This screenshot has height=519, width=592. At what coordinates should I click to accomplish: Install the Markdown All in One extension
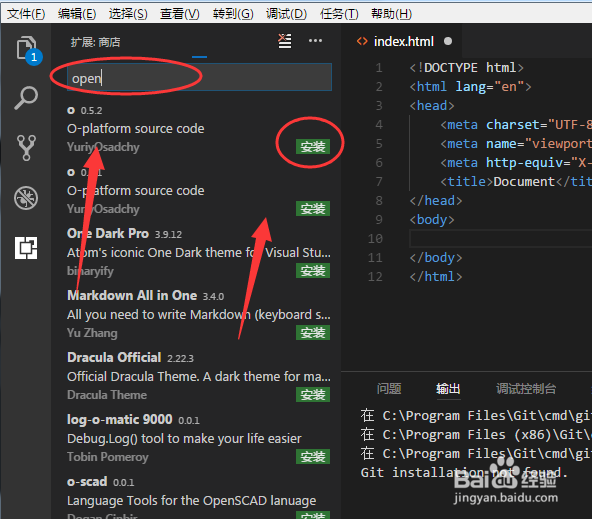coord(313,333)
